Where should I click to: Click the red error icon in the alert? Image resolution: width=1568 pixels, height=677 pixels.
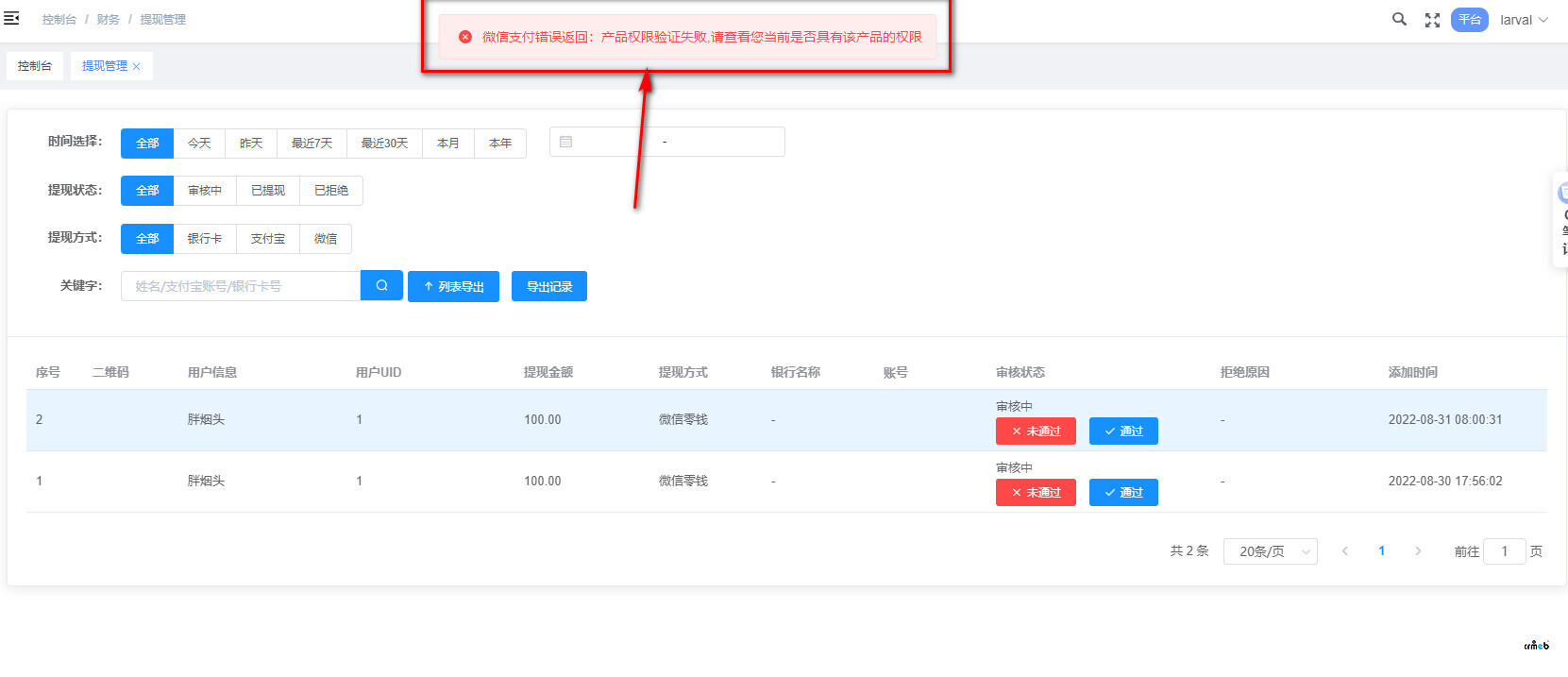coord(465,37)
